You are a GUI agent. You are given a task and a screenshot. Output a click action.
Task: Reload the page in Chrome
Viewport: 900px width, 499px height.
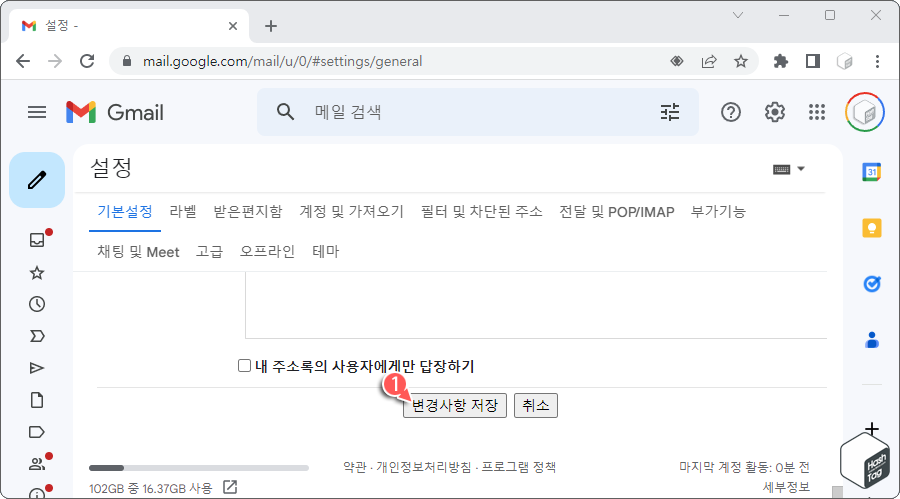87,61
